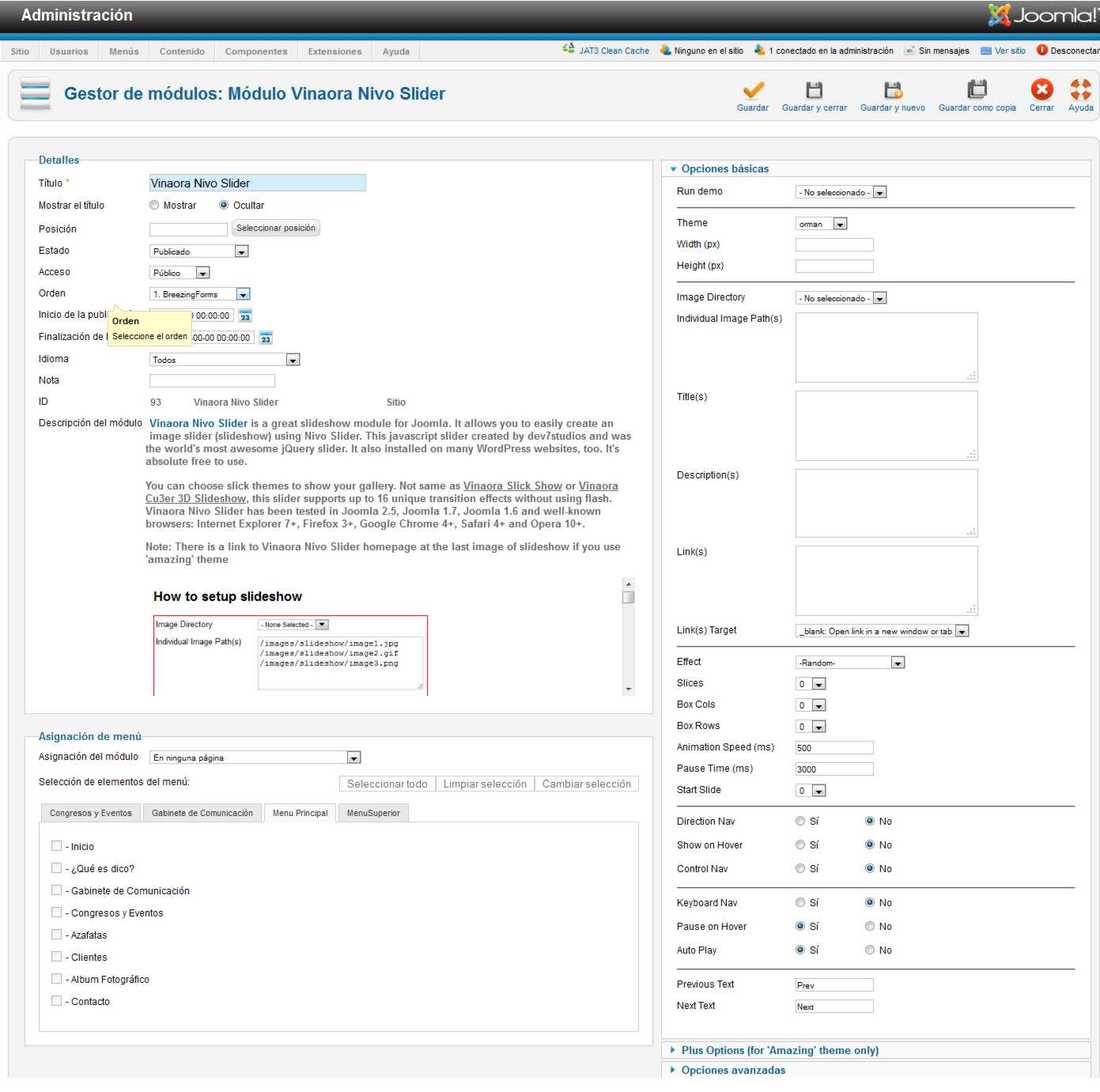This screenshot has width=1100, height=1092.
Task: Select Ocultar radio for title display
Action: pyautogui.click(x=223, y=205)
